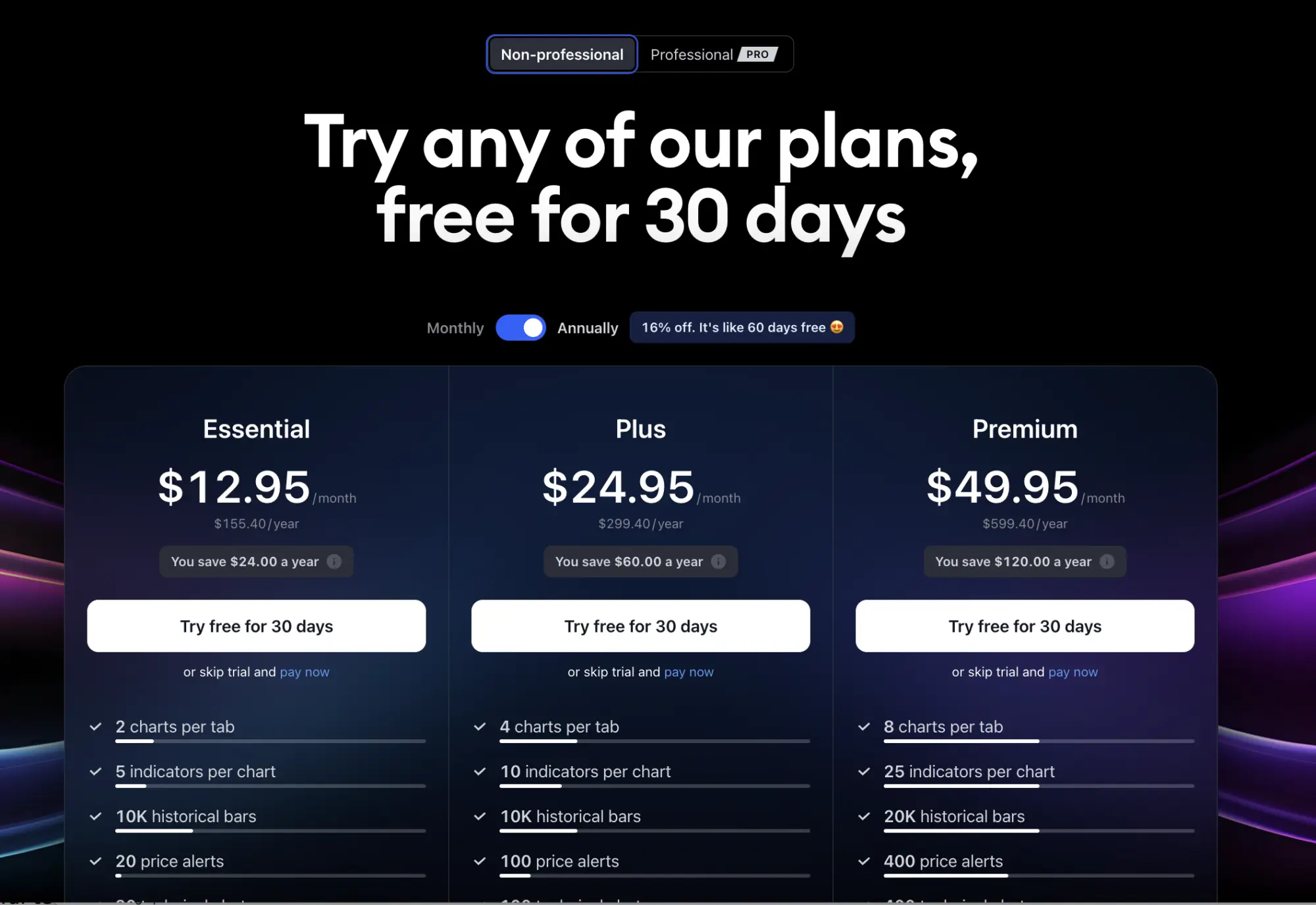The image size is (1316, 905).
Task: Enable the annually billing toggle
Action: [522, 327]
